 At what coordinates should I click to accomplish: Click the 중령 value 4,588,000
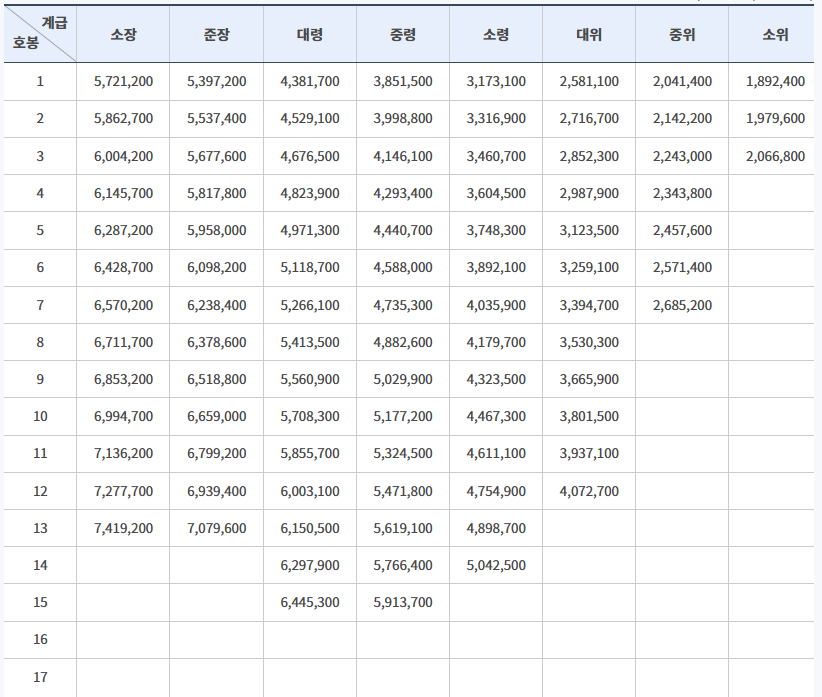pos(403,268)
